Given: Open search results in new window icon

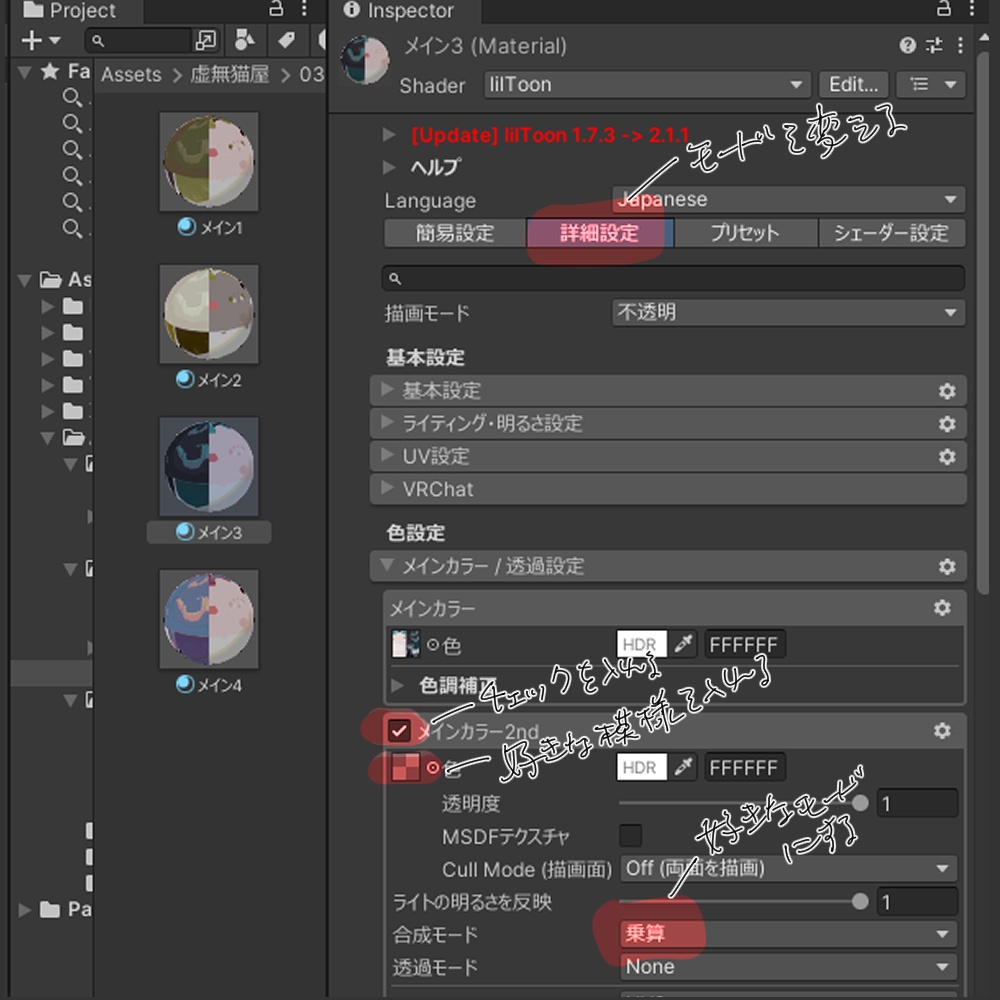Looking at the screenshot, I should click(208, 41).
